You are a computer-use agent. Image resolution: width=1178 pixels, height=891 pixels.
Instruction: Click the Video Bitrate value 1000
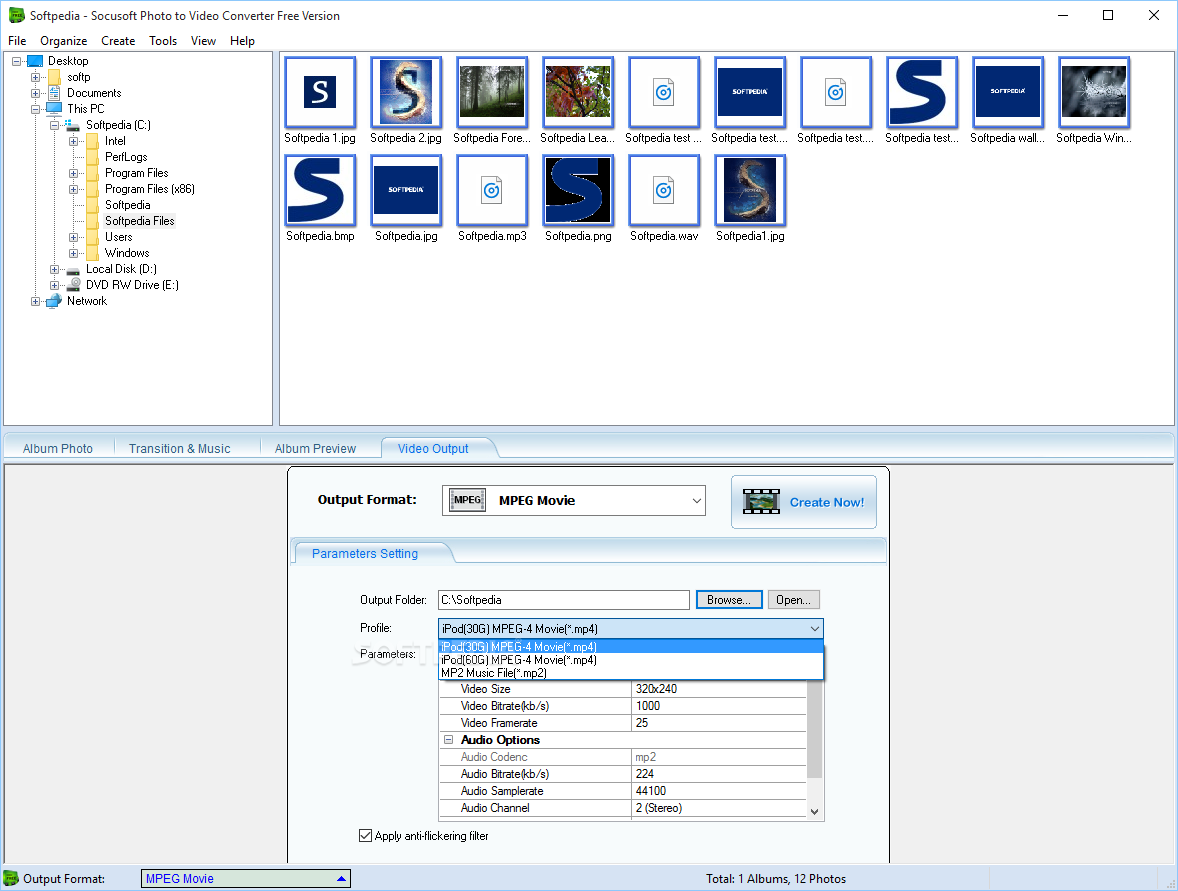pos(718,706)
